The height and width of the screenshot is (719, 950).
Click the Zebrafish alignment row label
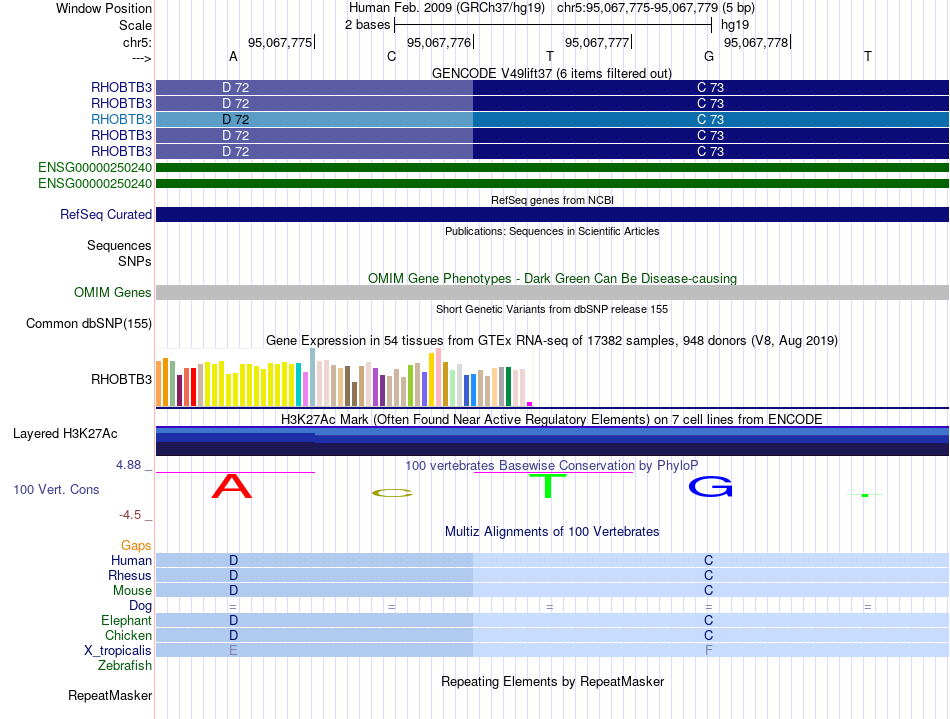coord(125,665)
